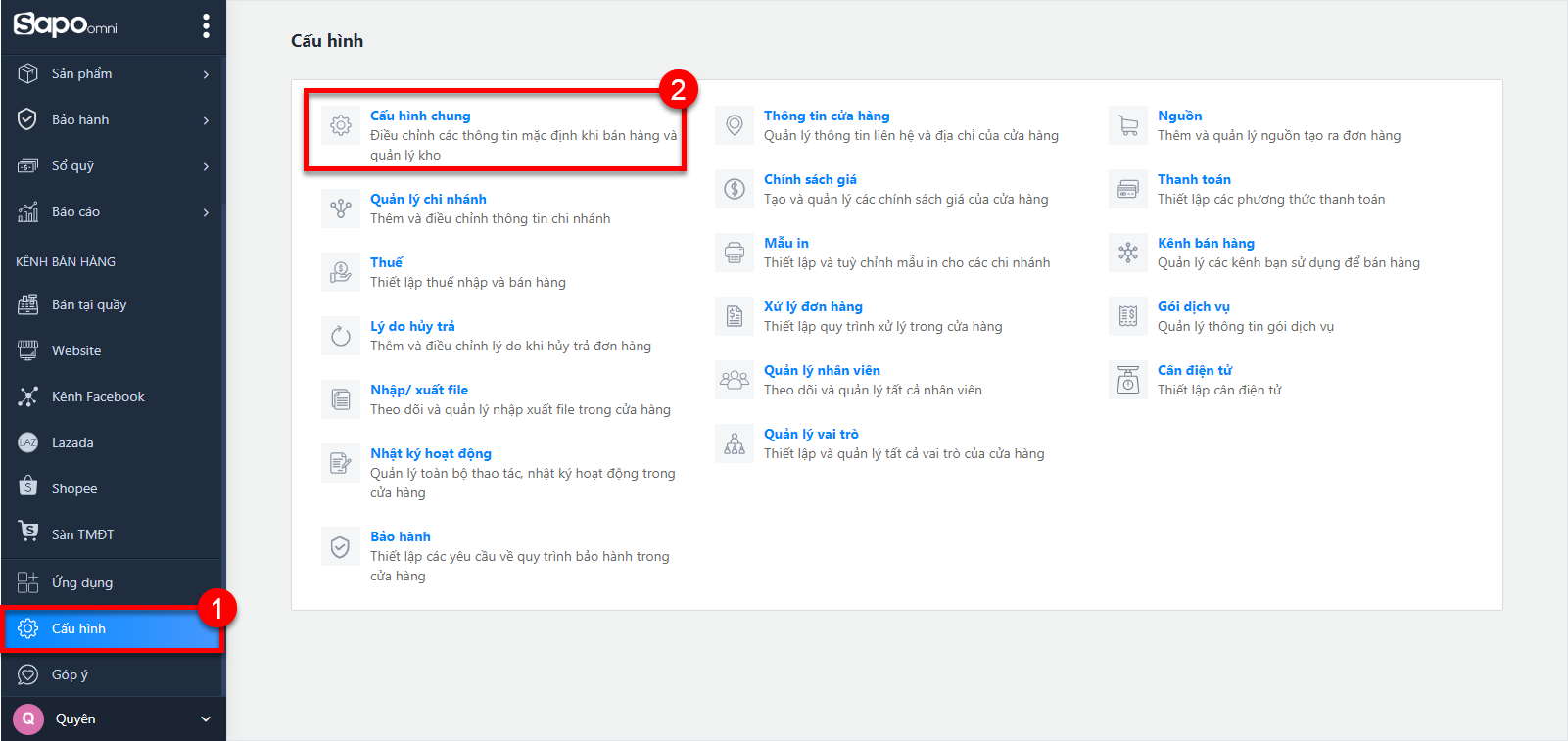
Task: Click the Cấu hình chung gear icon
Action: (341, 125)
